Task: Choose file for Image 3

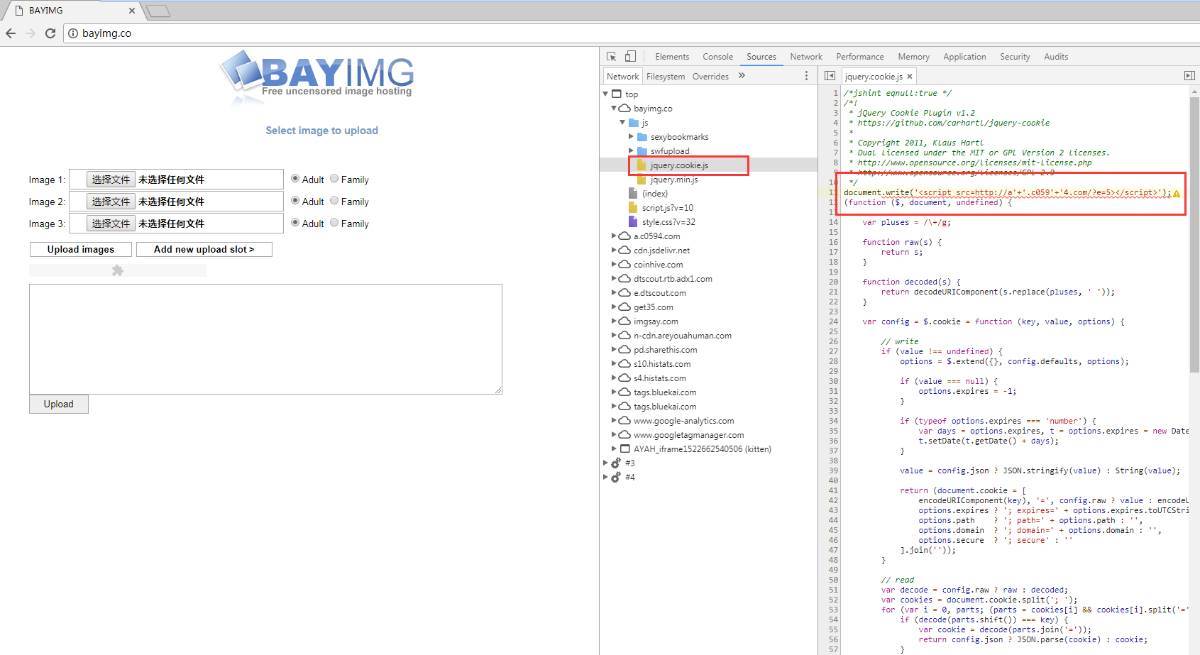Action: (110, 223)
